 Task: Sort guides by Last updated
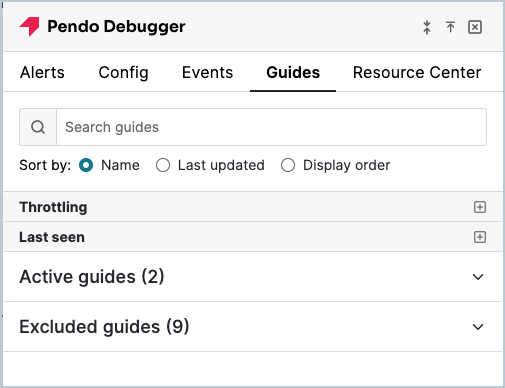click(163, 165)
